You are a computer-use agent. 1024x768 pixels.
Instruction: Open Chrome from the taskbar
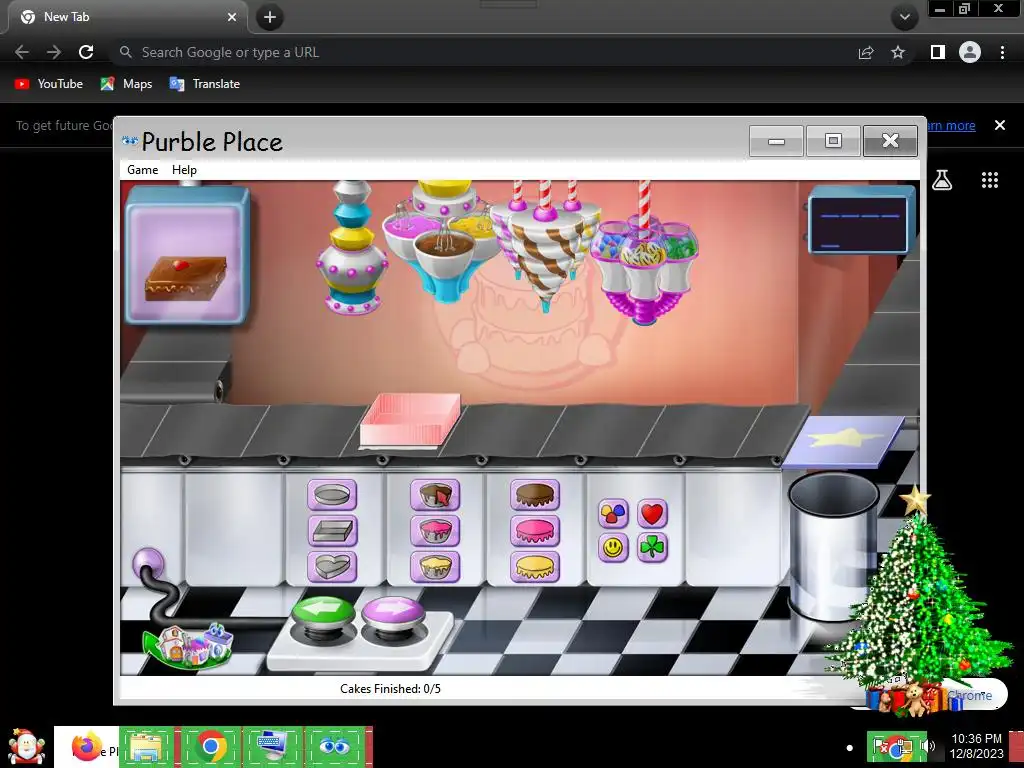pos(211,747)
